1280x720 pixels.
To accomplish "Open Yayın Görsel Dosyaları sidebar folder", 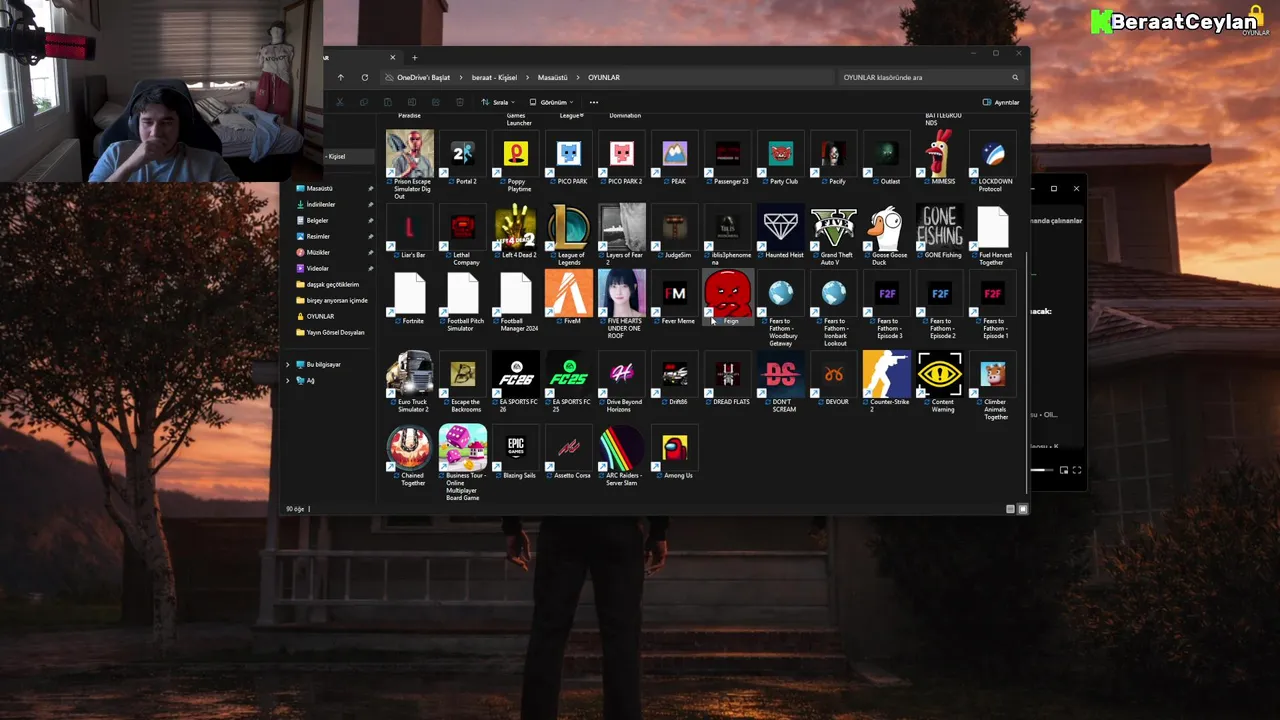I will click(334, 332).
